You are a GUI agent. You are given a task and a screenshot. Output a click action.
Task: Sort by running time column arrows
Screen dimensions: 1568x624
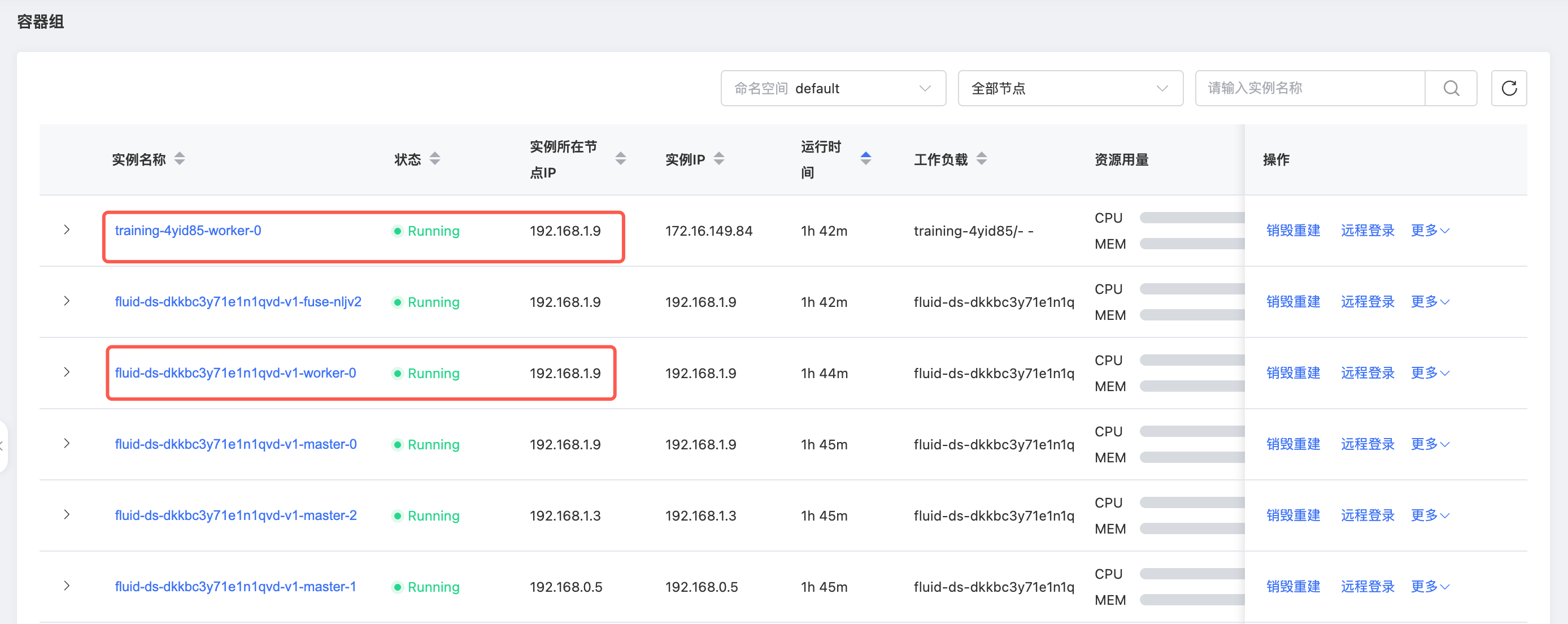coord(865,159)
